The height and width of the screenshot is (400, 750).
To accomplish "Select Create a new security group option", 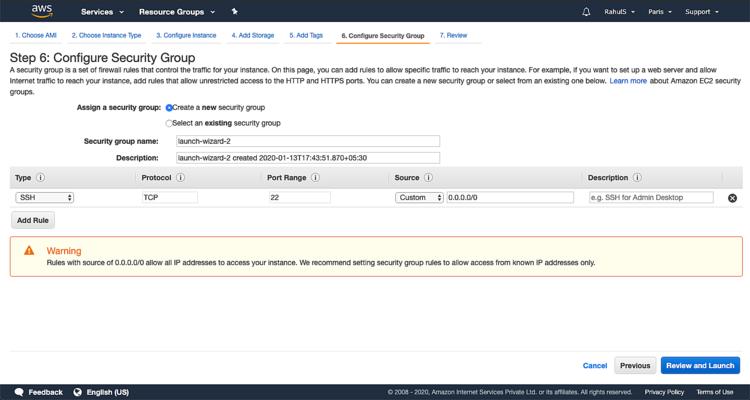I will (169, 107).
